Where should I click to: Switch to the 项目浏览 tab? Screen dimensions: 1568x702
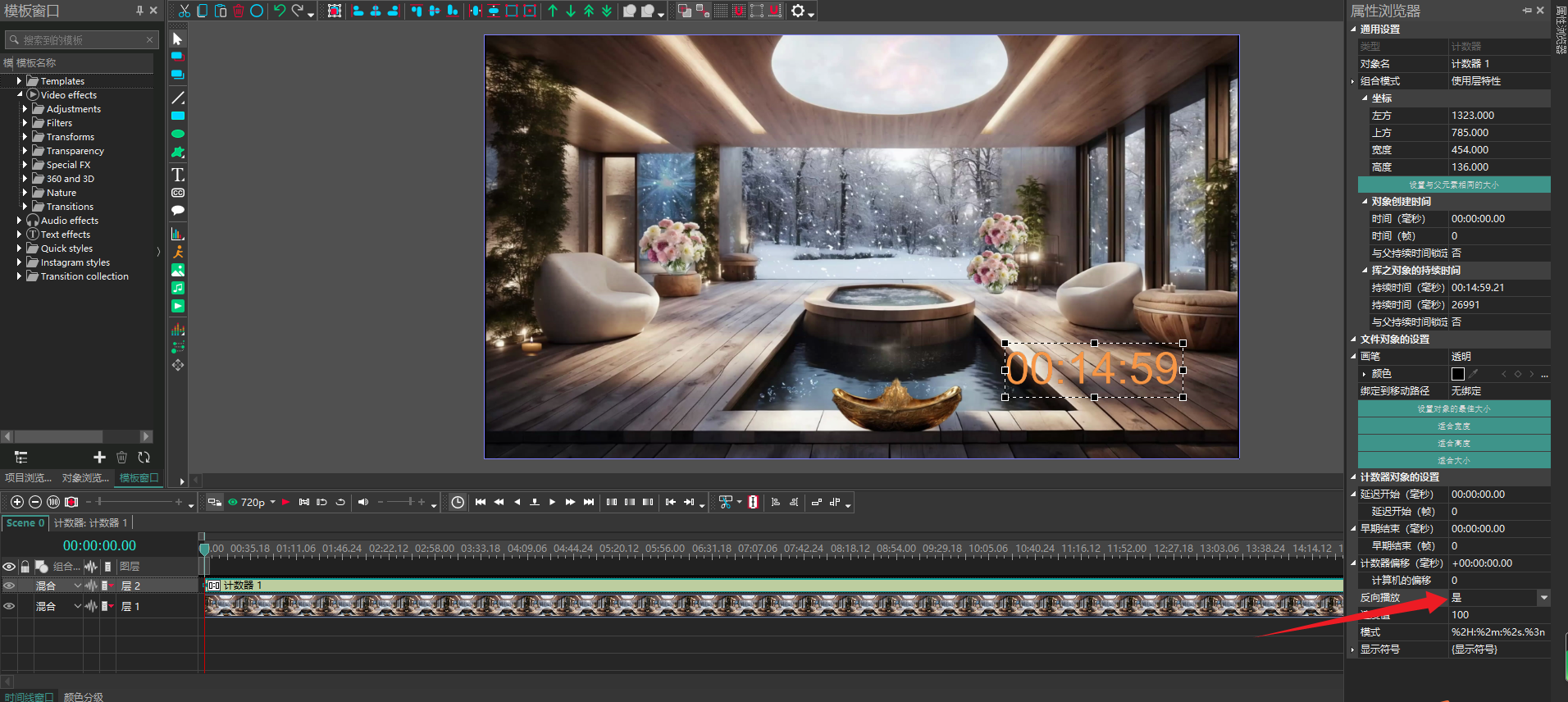pyautogui.click(x=28, y=478)
